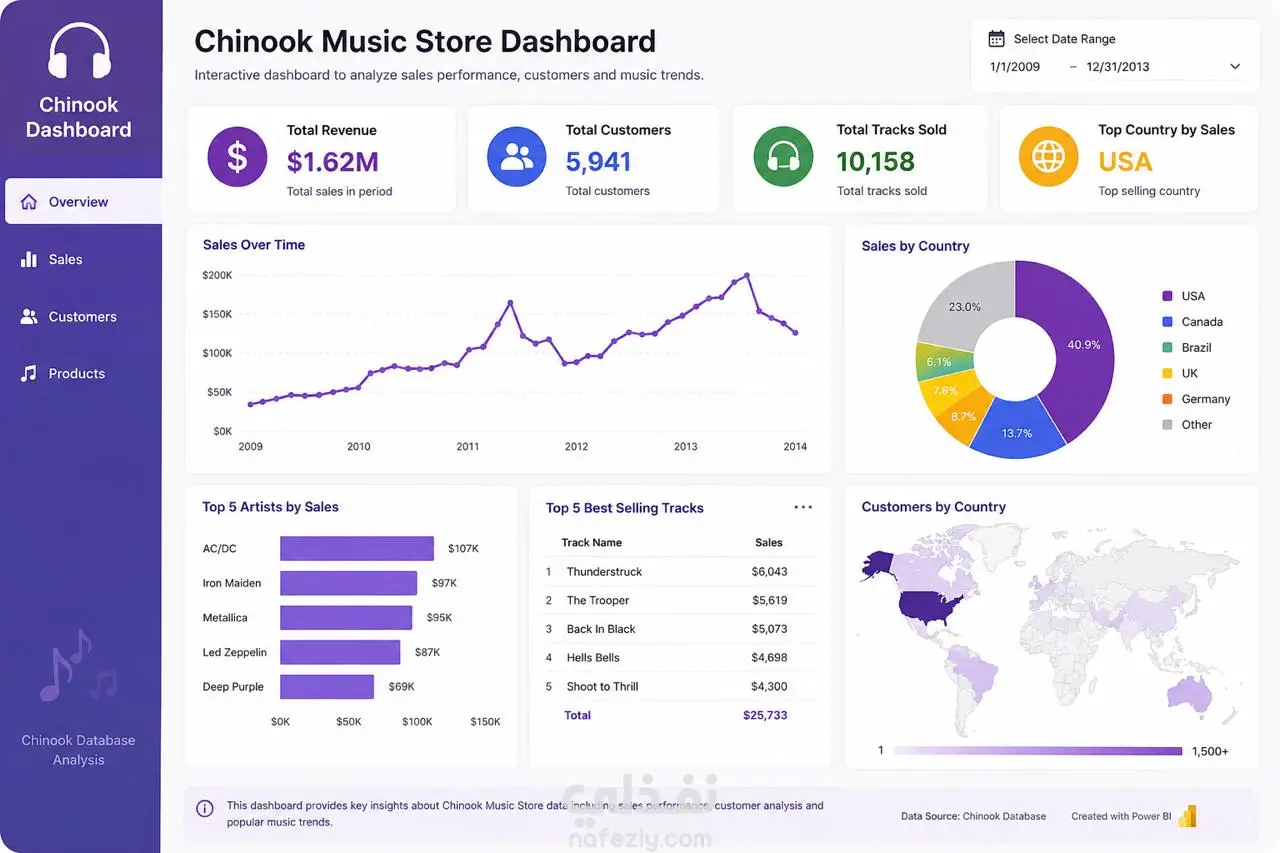The height and width of the screenshot is (853, 1280).
Task: Click the Sales bar chart icon
Action: pyautogui.click(x=29, y=259)
